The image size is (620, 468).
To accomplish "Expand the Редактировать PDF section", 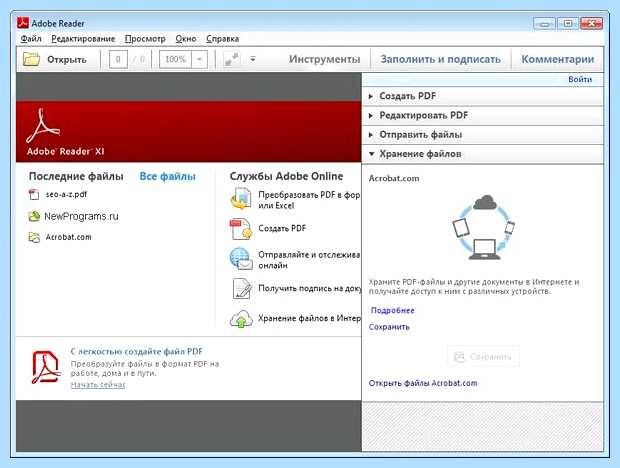I will tap(483, 115).
